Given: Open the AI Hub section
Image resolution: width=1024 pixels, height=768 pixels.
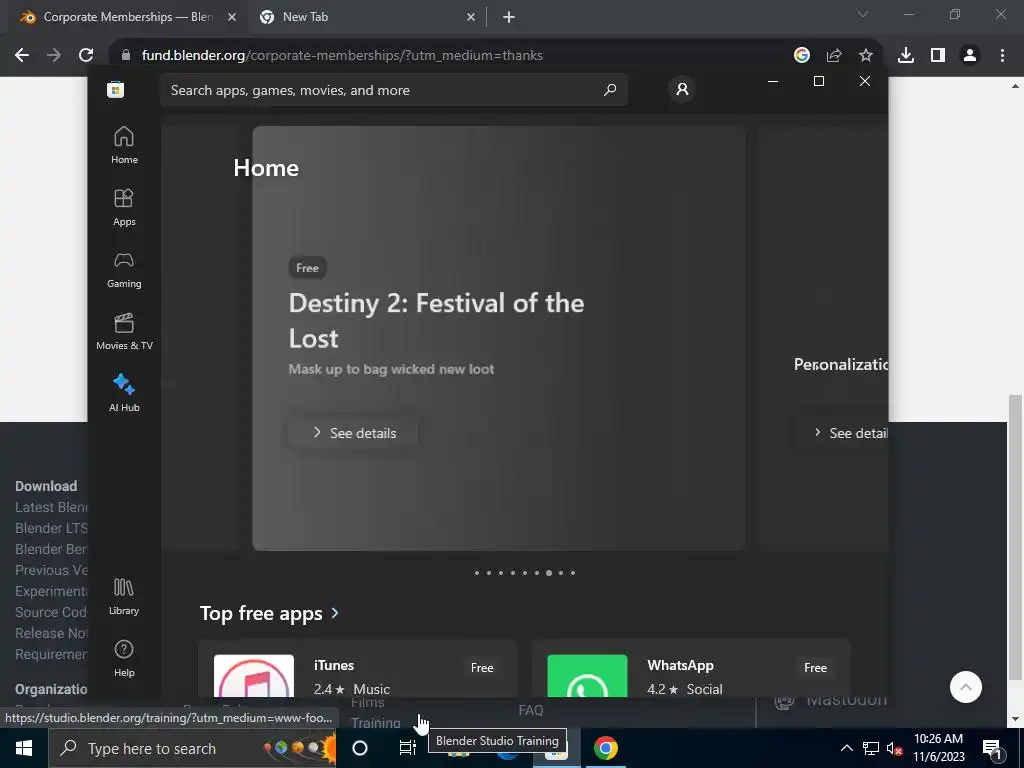Looking at the screenshot, I should [x=124, y=393].
